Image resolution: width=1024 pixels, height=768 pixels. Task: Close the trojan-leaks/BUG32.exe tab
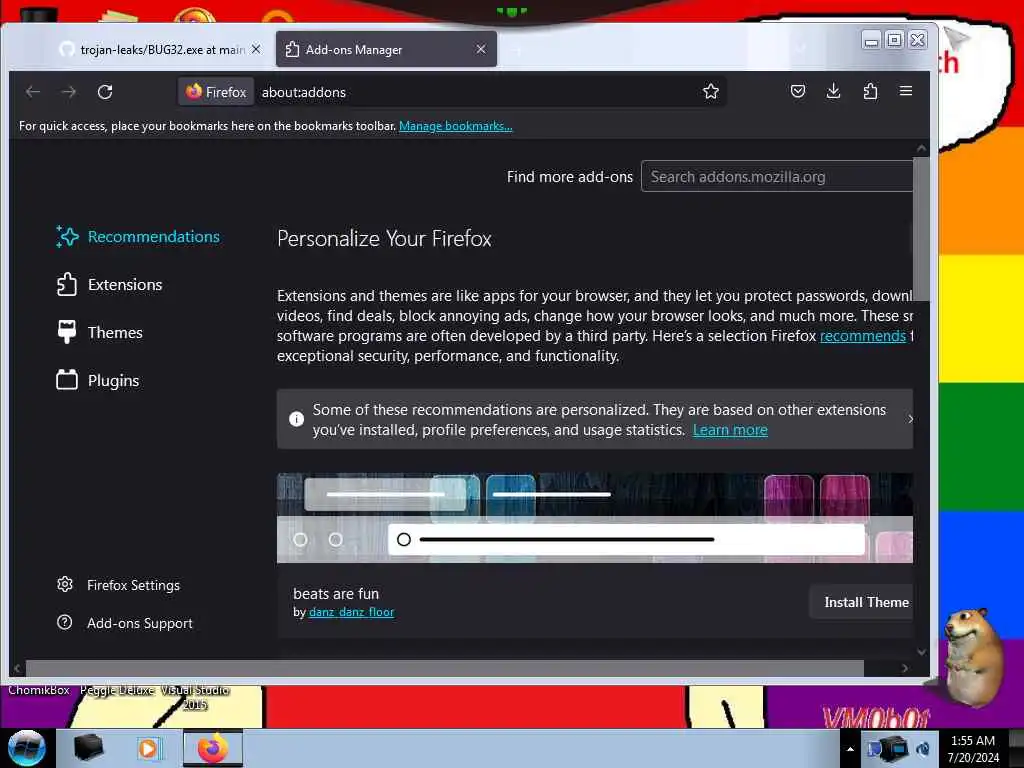click(256, 49)
